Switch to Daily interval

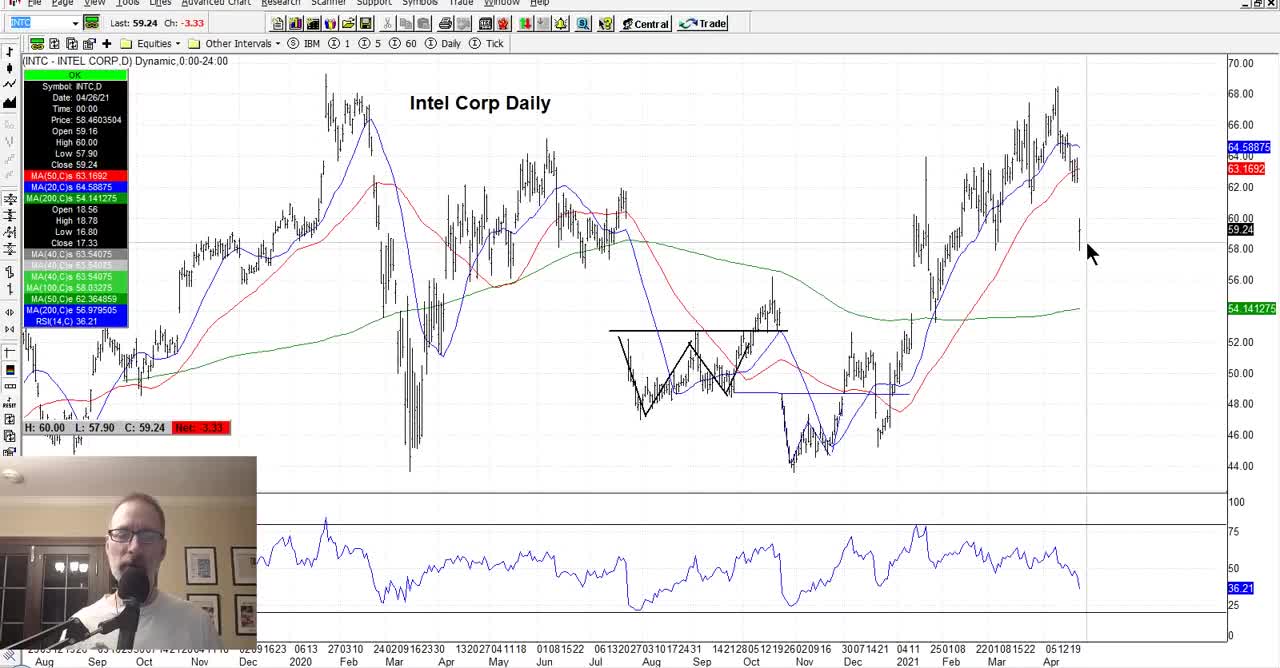443,44
